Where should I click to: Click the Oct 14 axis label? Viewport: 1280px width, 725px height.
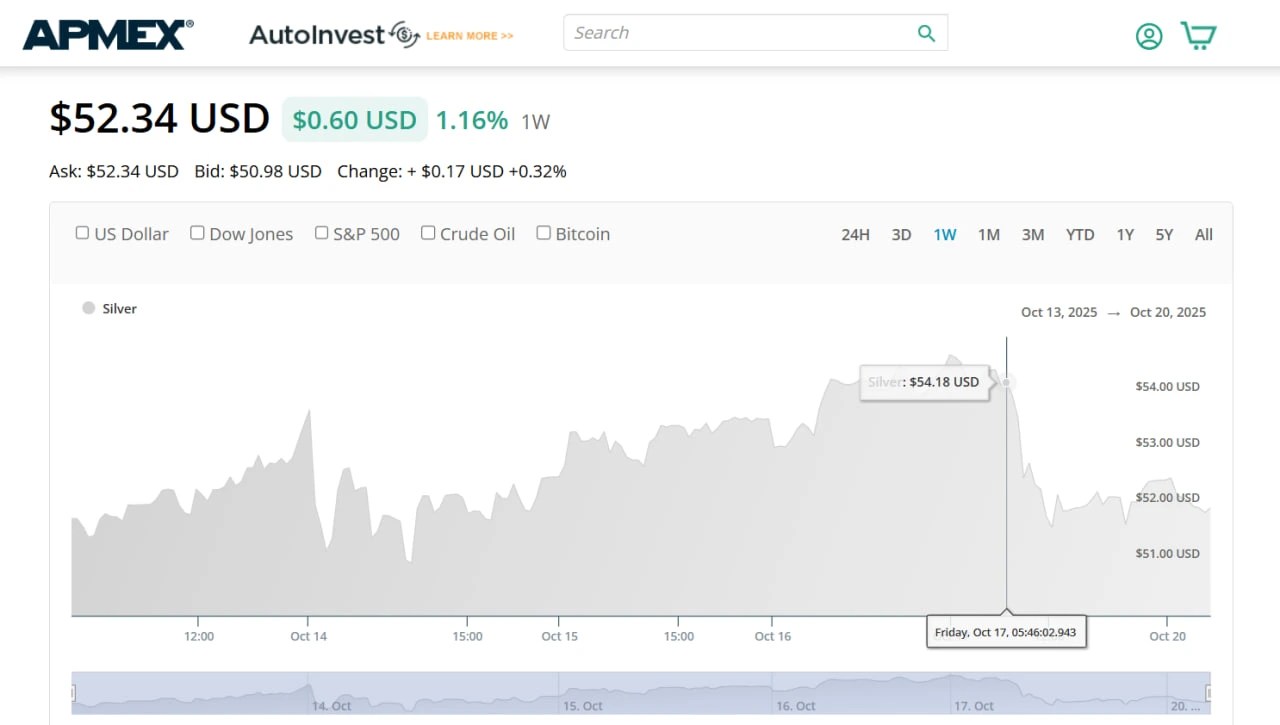308,636
